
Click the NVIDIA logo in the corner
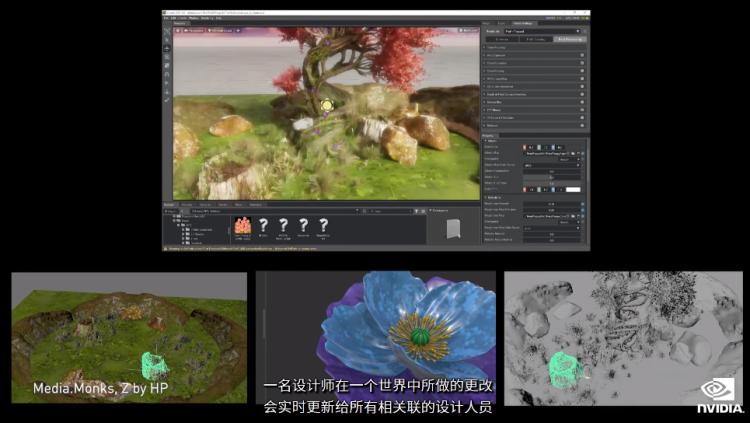pyautogui.click(x=716, y=392)
